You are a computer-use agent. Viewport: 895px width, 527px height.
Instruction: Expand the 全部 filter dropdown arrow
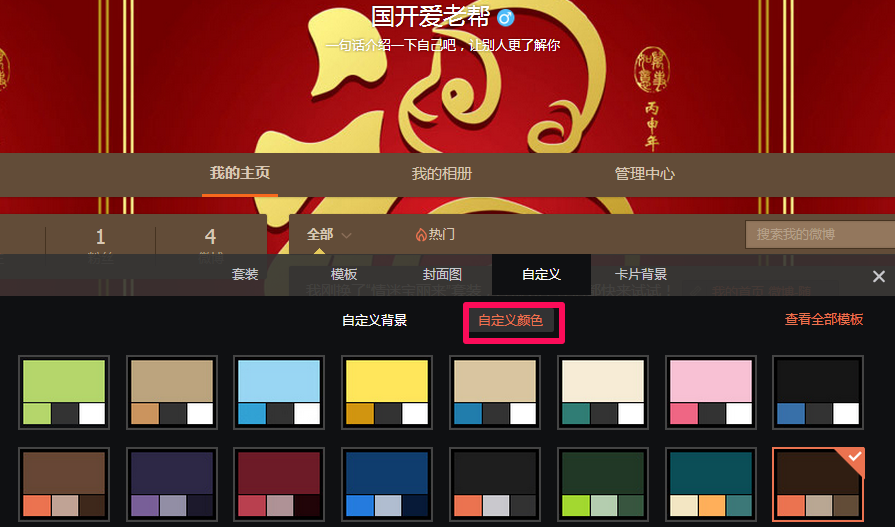(x=347, y=235)
